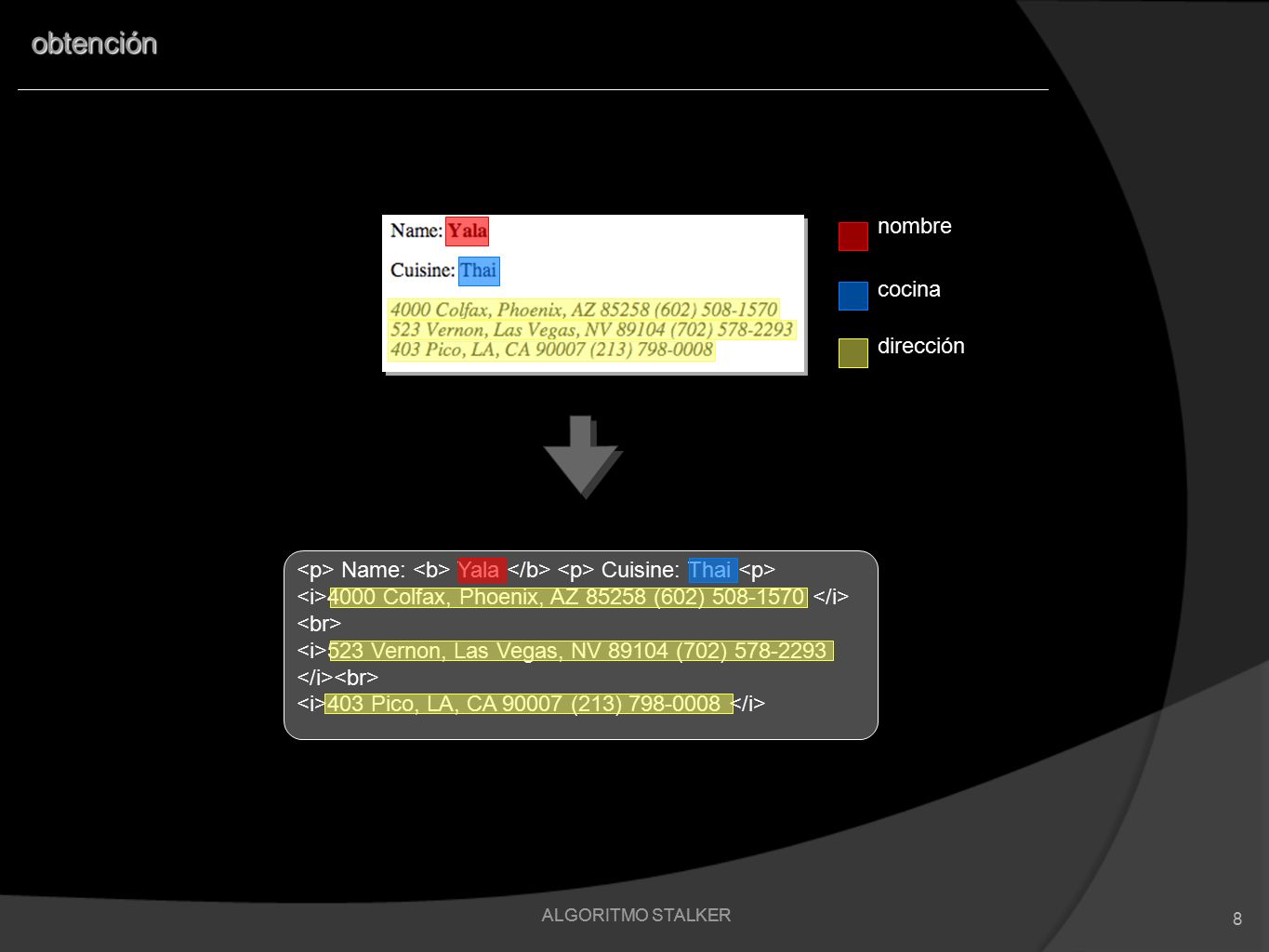Click 'Cuisine:' label in the white preview
Image resolution: width=1269 pixels, height=952 pixels.
(x=422, y=271)
